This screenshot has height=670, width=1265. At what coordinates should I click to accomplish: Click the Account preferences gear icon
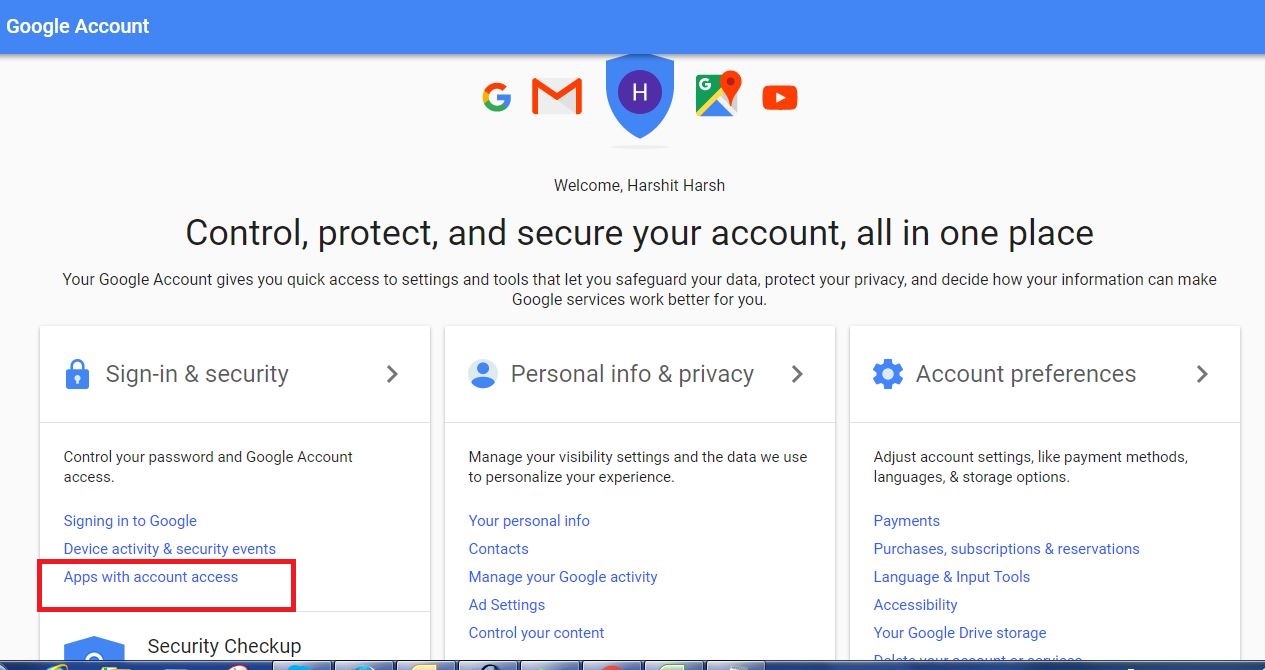(x=888, y=374)
